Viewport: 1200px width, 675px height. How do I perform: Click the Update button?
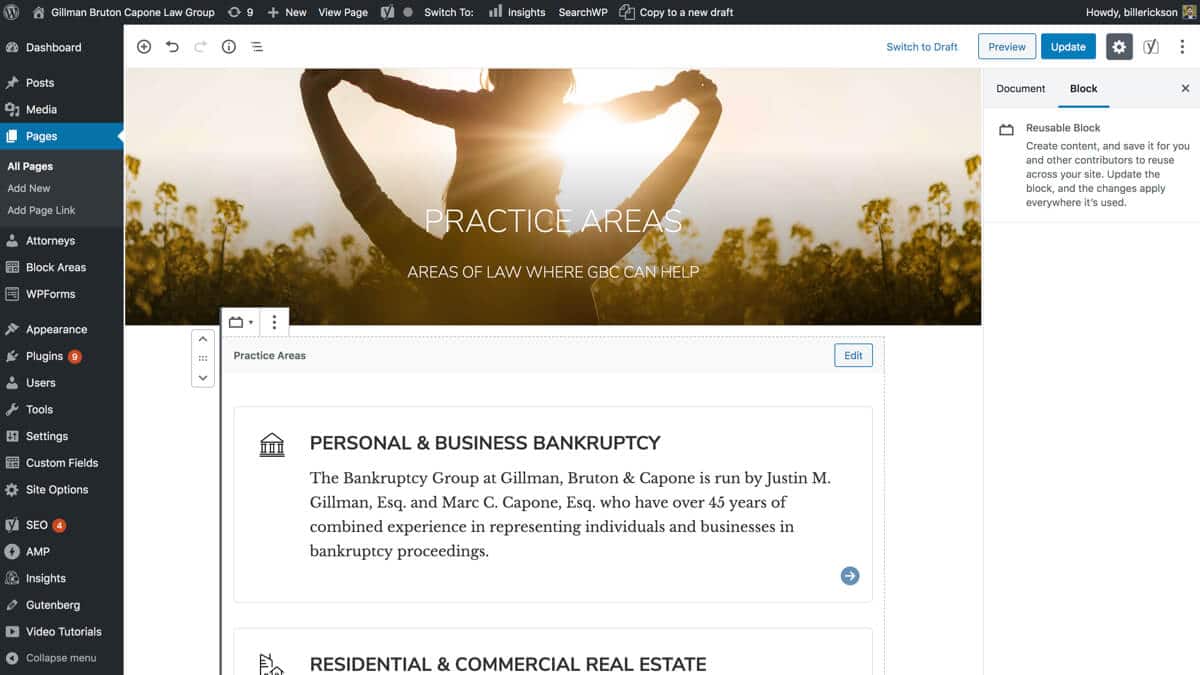point(1068,47)
